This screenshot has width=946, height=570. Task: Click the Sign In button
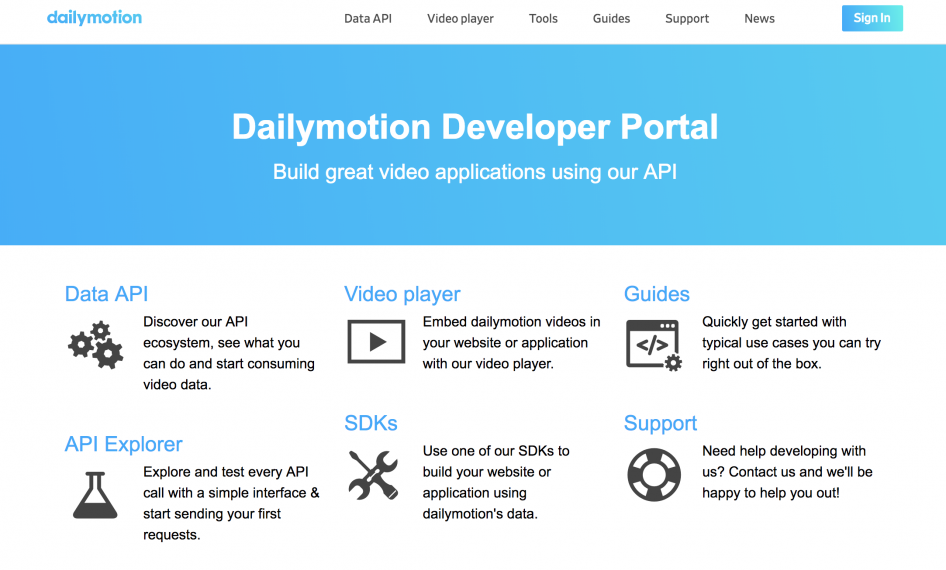pyautogui.click(x=872, y=18)
